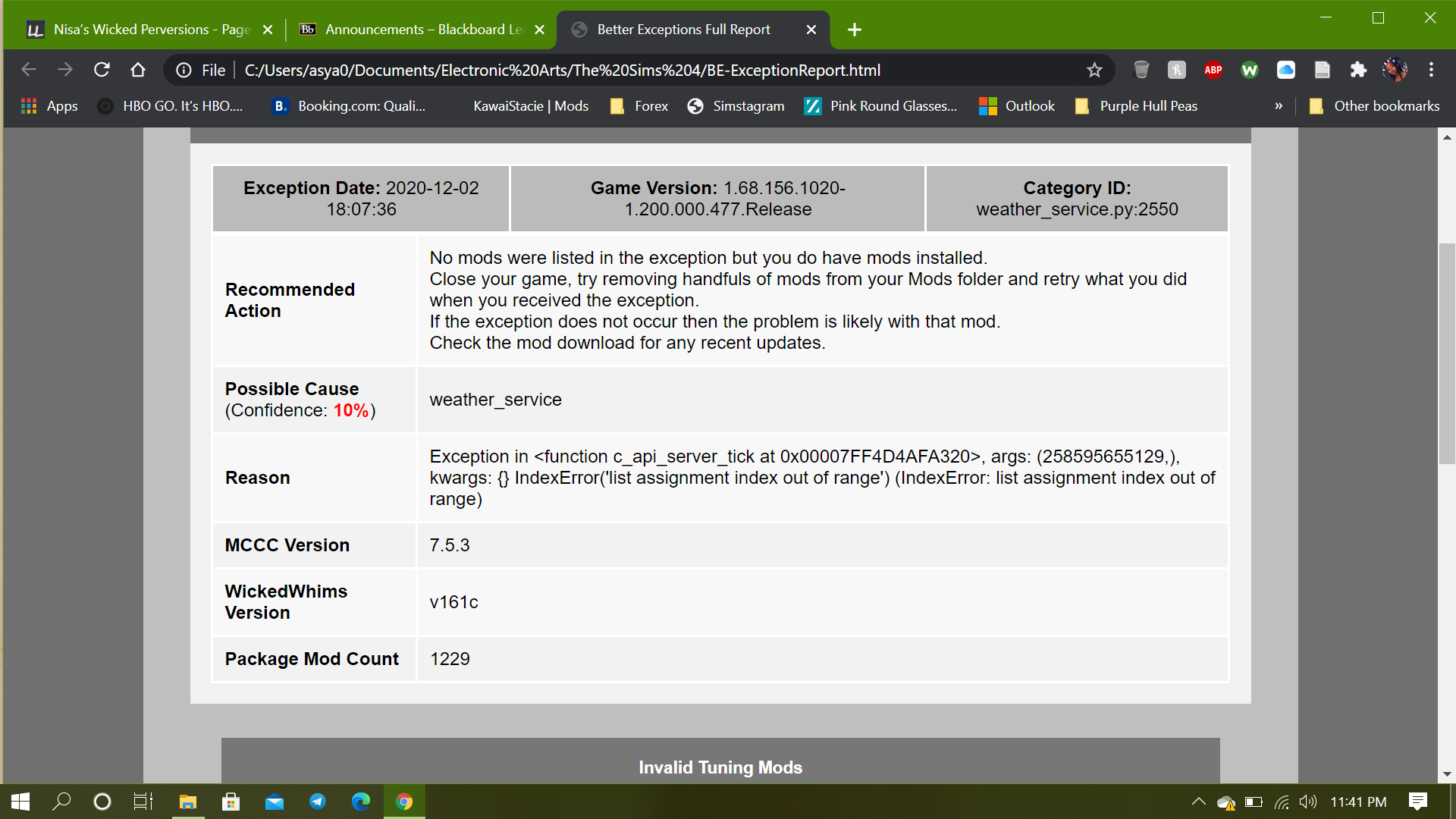Open the Windows Start menu
This screenshot has width=1456, height=819.
click(x=20, y=802)
